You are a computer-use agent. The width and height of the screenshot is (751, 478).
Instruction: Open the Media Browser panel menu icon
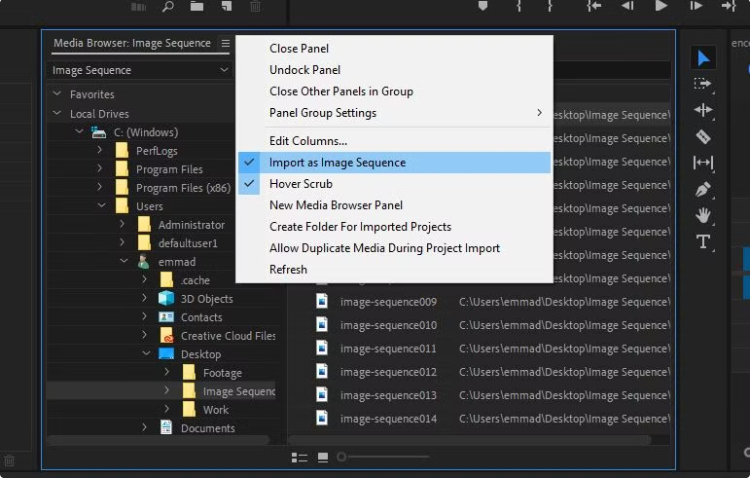(x=225, y=44)
